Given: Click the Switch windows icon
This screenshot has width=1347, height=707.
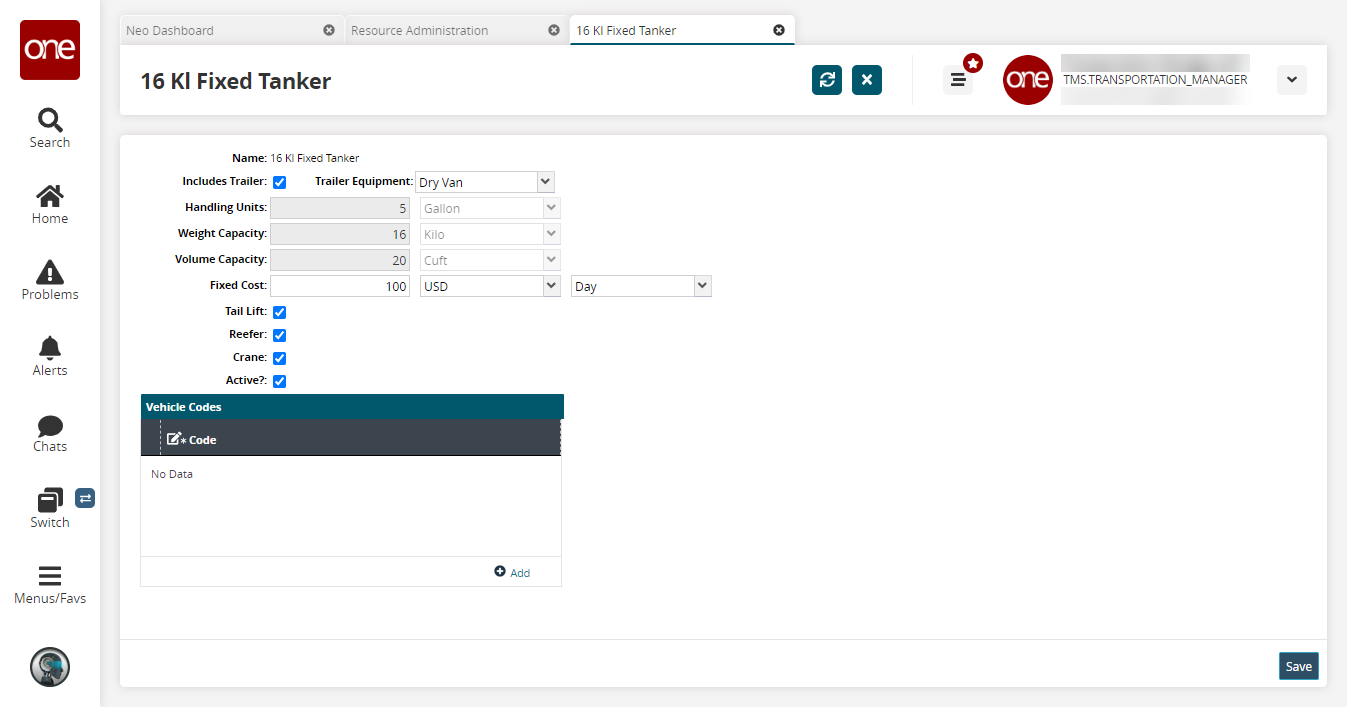Looking at the screenshot, I should click(50, 499).
